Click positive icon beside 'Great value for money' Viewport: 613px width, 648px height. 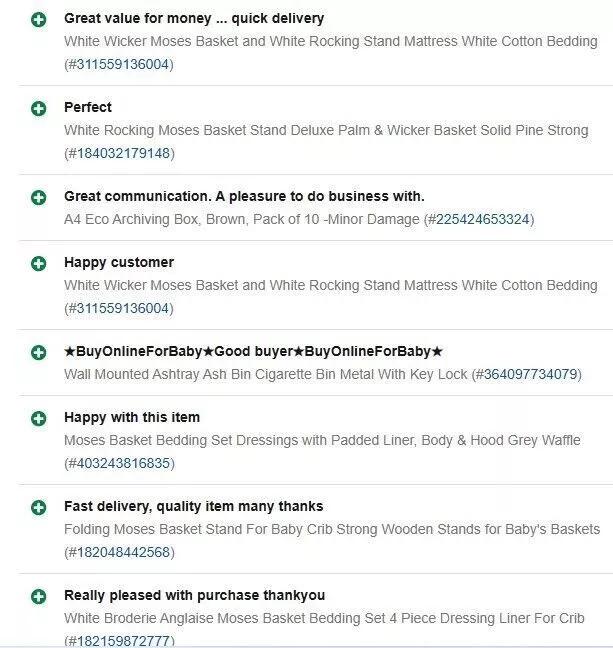click(x=39, y=19)
